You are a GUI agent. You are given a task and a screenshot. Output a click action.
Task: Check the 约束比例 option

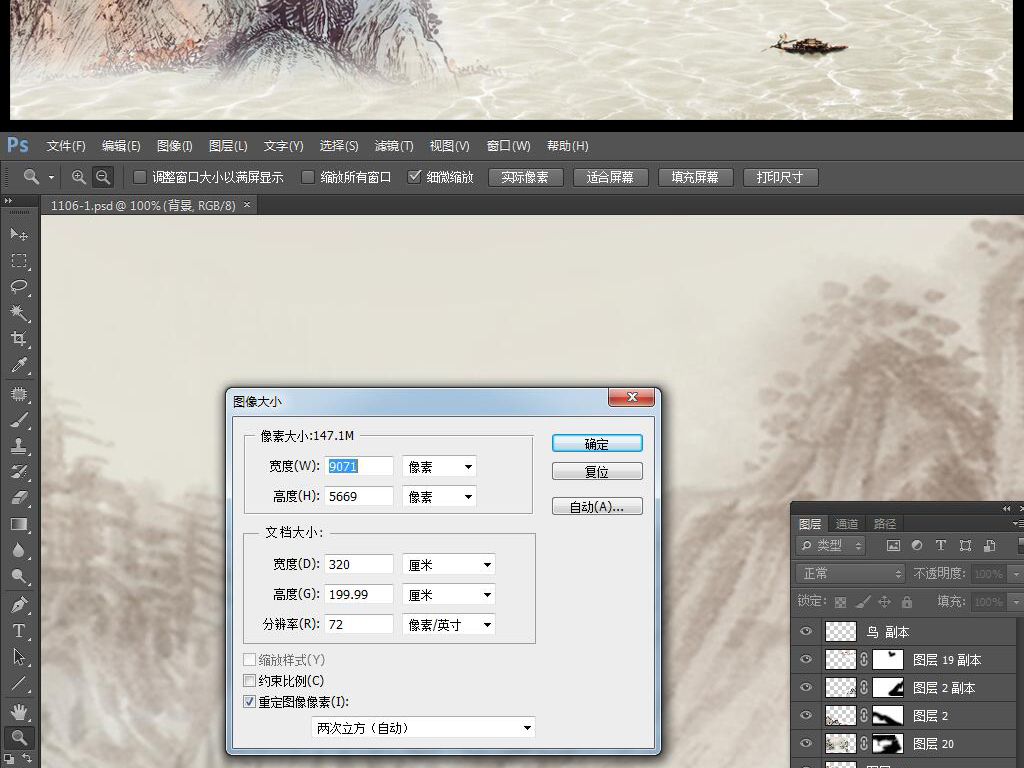coord(250,681)
